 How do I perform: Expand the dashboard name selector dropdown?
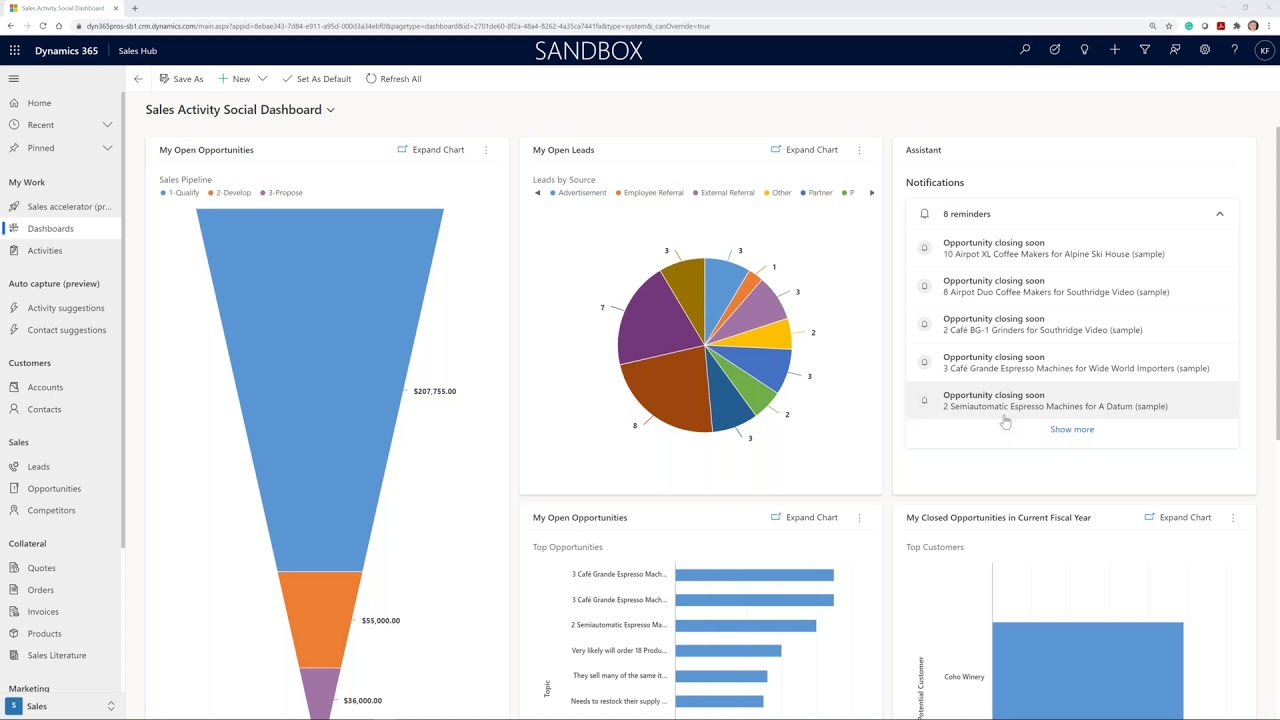(331, 110)
